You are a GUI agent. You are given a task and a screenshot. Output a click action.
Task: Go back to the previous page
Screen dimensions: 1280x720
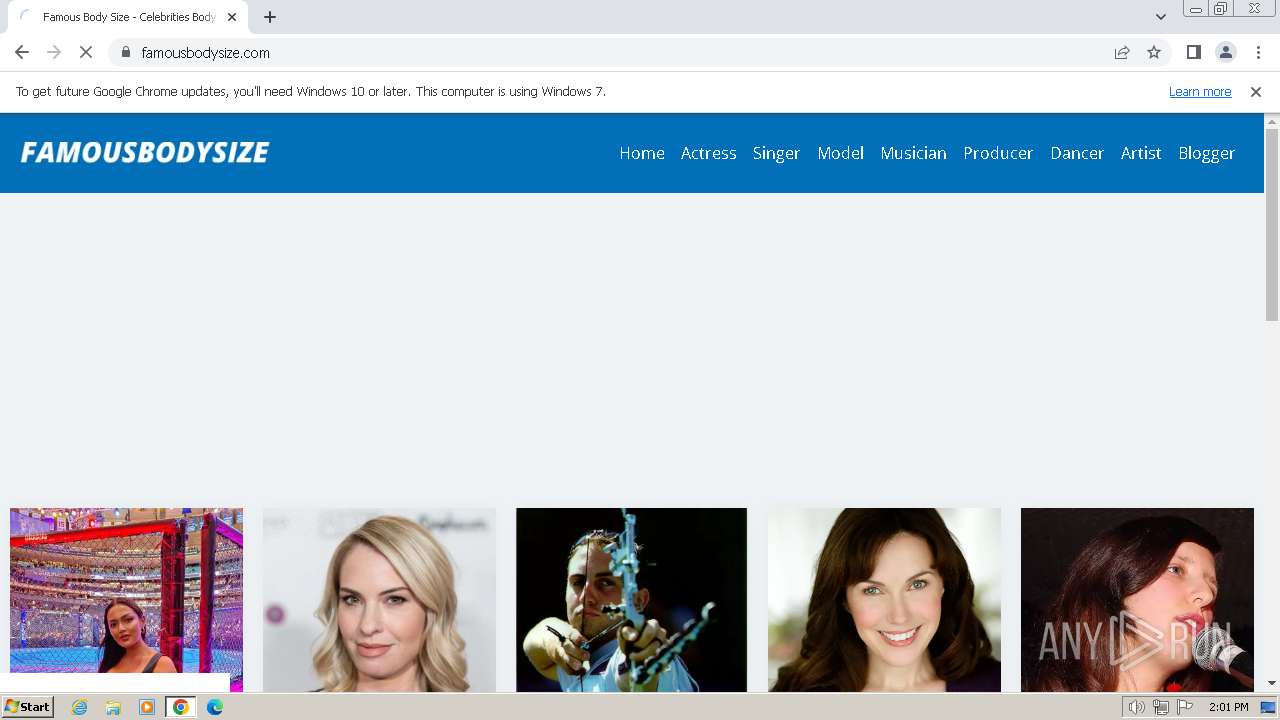[x=22, y=53]
